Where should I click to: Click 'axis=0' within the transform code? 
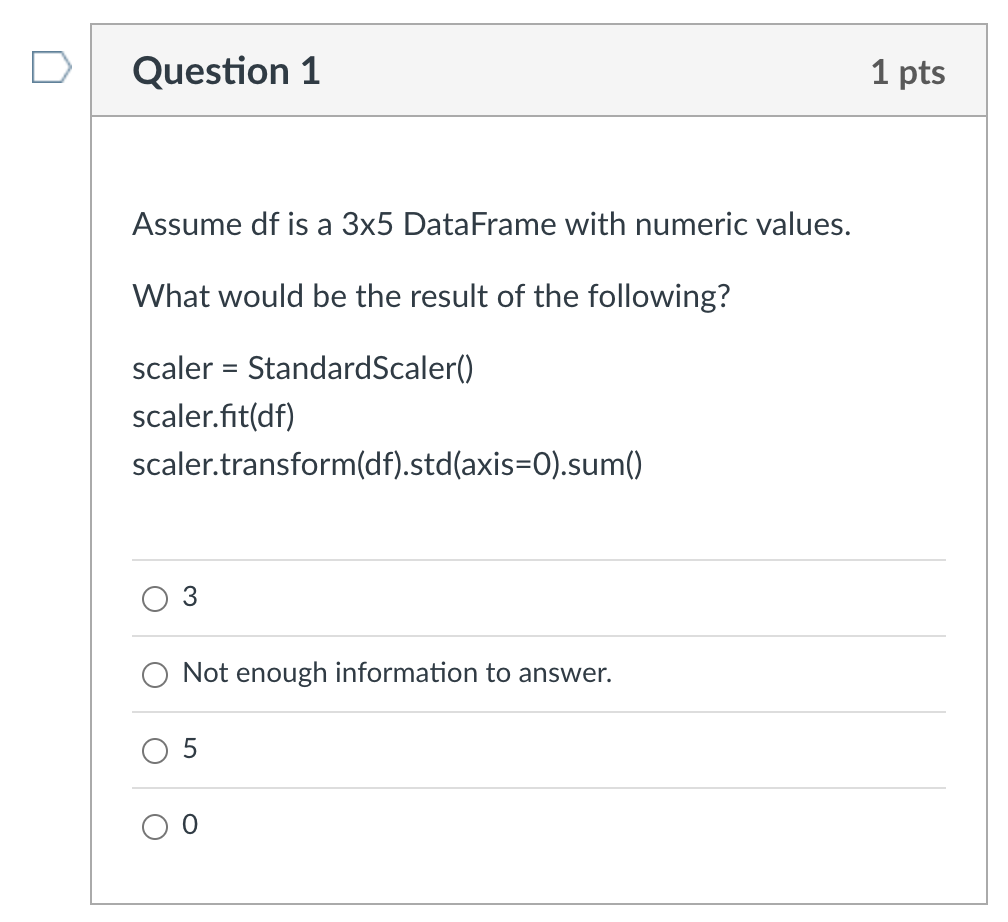pos(508,464)
